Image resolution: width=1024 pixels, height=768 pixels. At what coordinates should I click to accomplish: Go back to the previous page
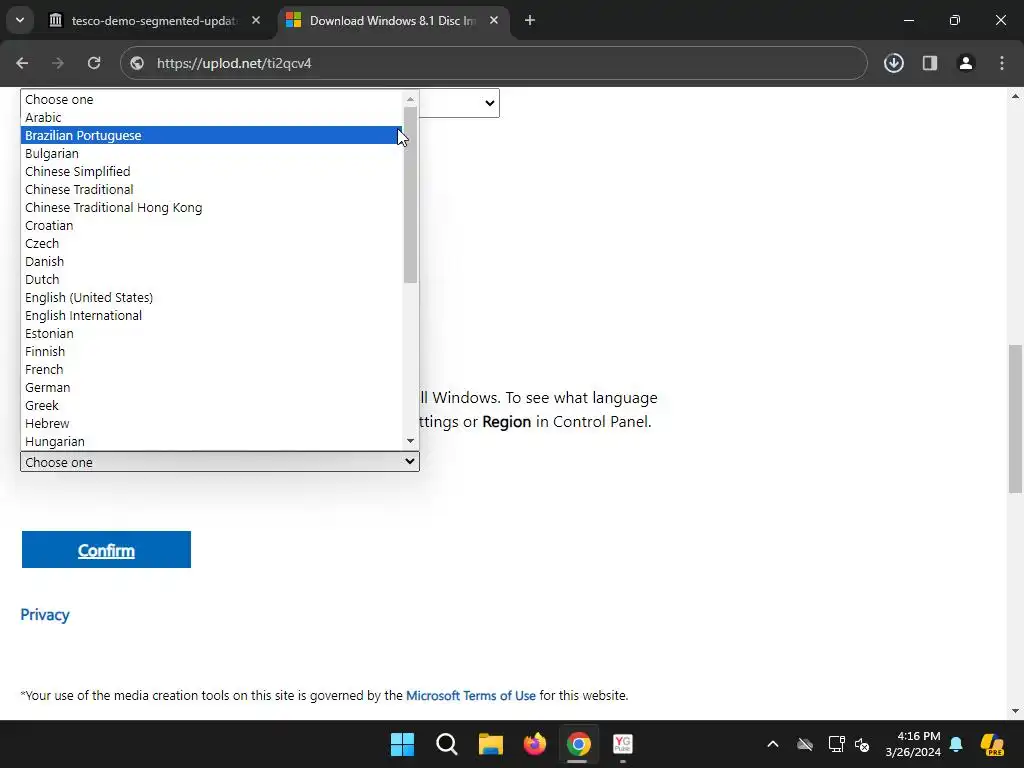pos(22,63)
